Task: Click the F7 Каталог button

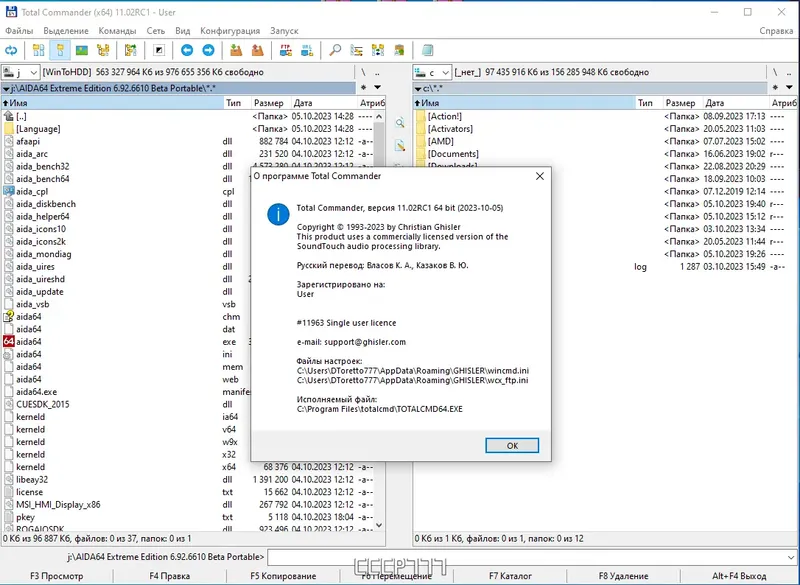Action: 510,576
